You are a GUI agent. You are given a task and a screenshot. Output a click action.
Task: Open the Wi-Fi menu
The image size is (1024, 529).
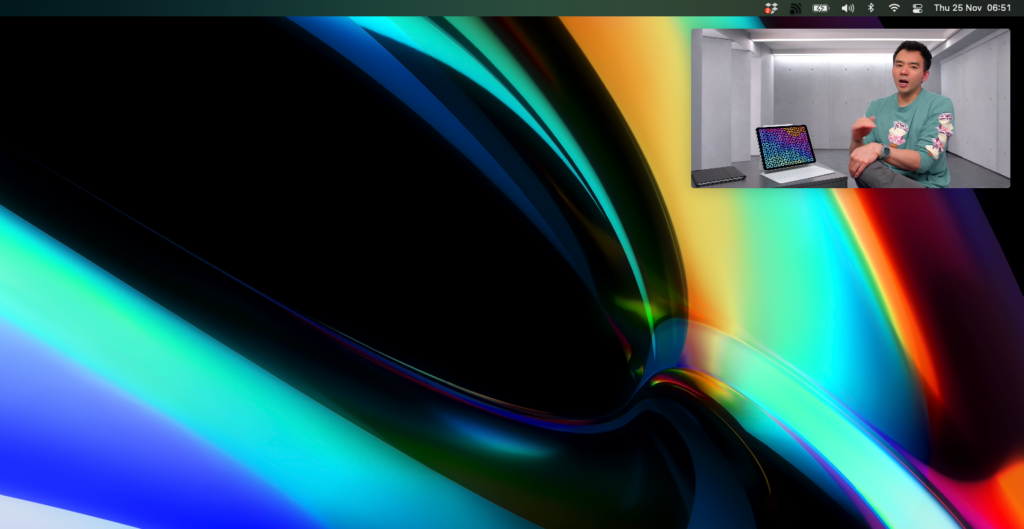894,8
